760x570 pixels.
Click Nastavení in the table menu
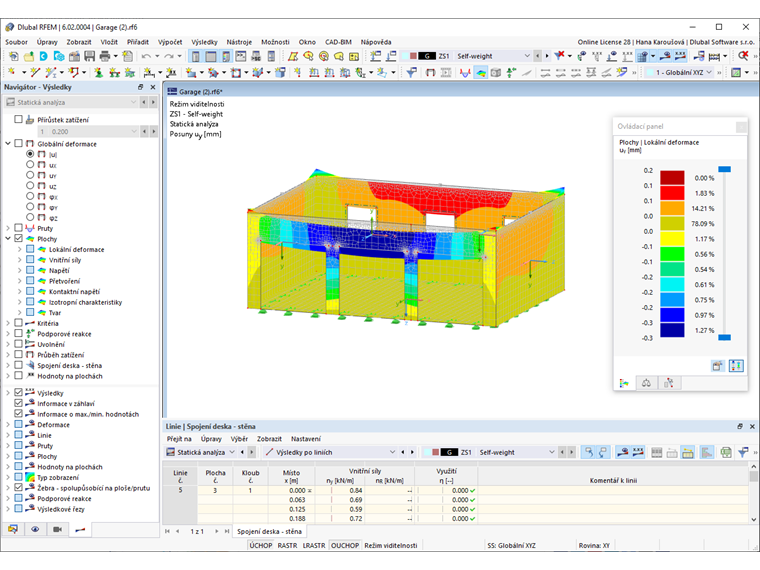pos(306,439)
